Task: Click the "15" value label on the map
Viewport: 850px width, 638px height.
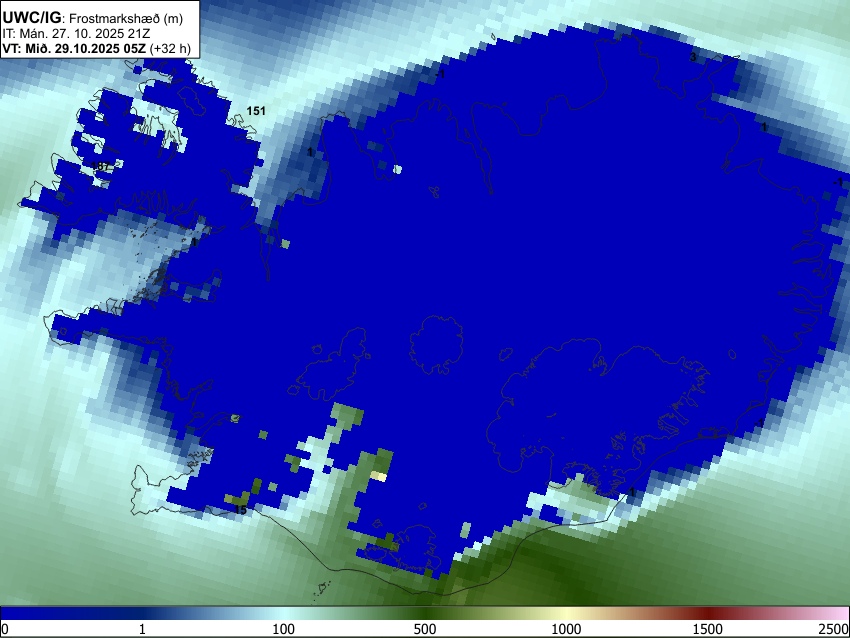Action: 240,510
